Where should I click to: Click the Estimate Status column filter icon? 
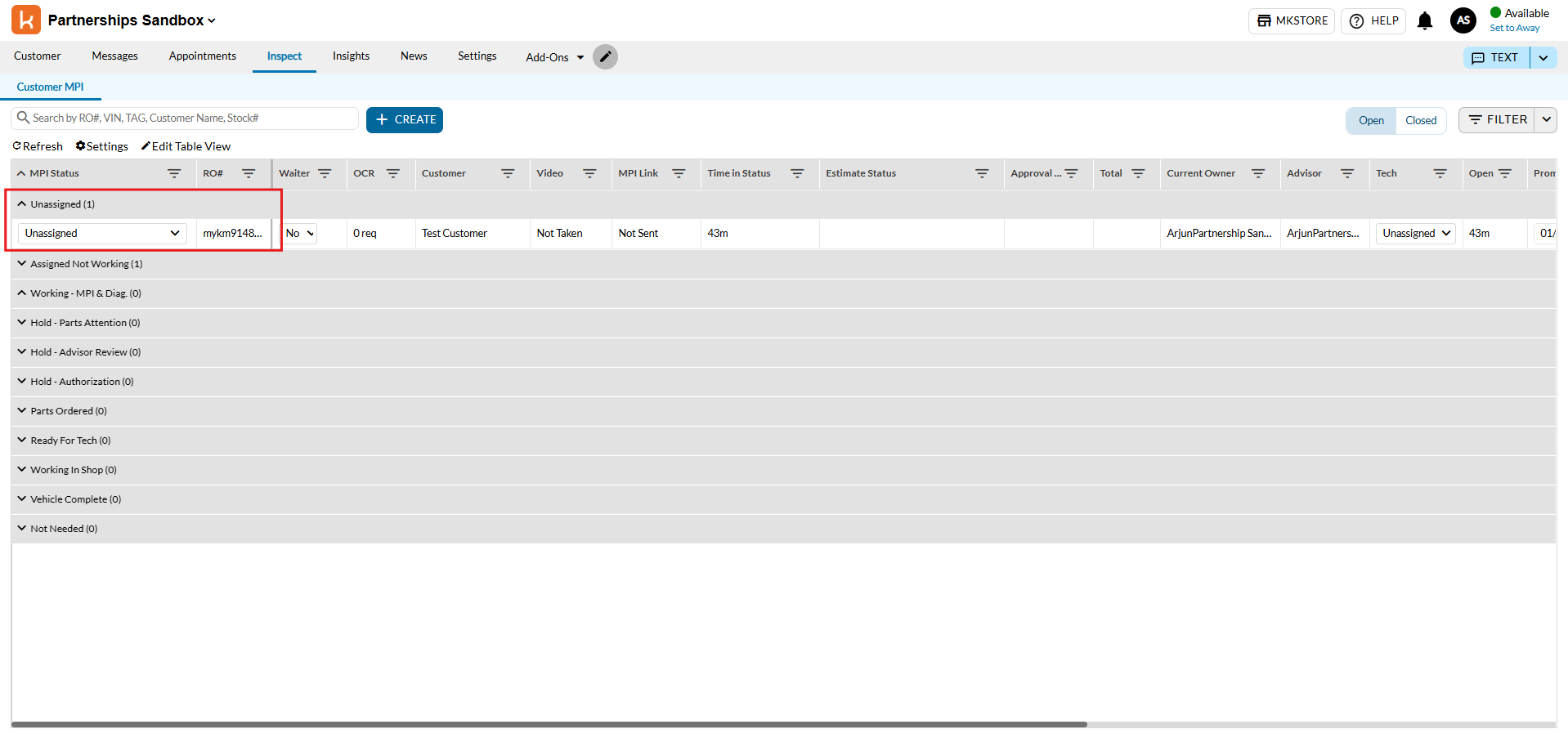point(982,173)
